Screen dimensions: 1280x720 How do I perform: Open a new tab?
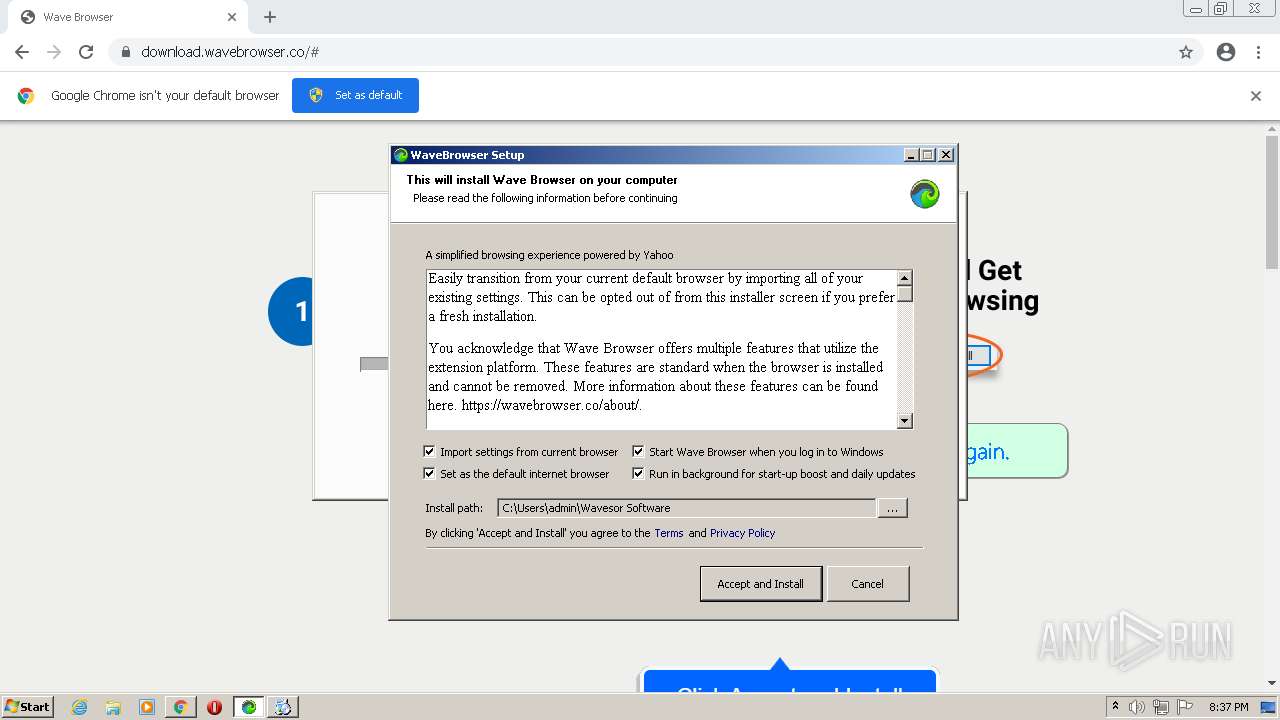tap(270, 17)
